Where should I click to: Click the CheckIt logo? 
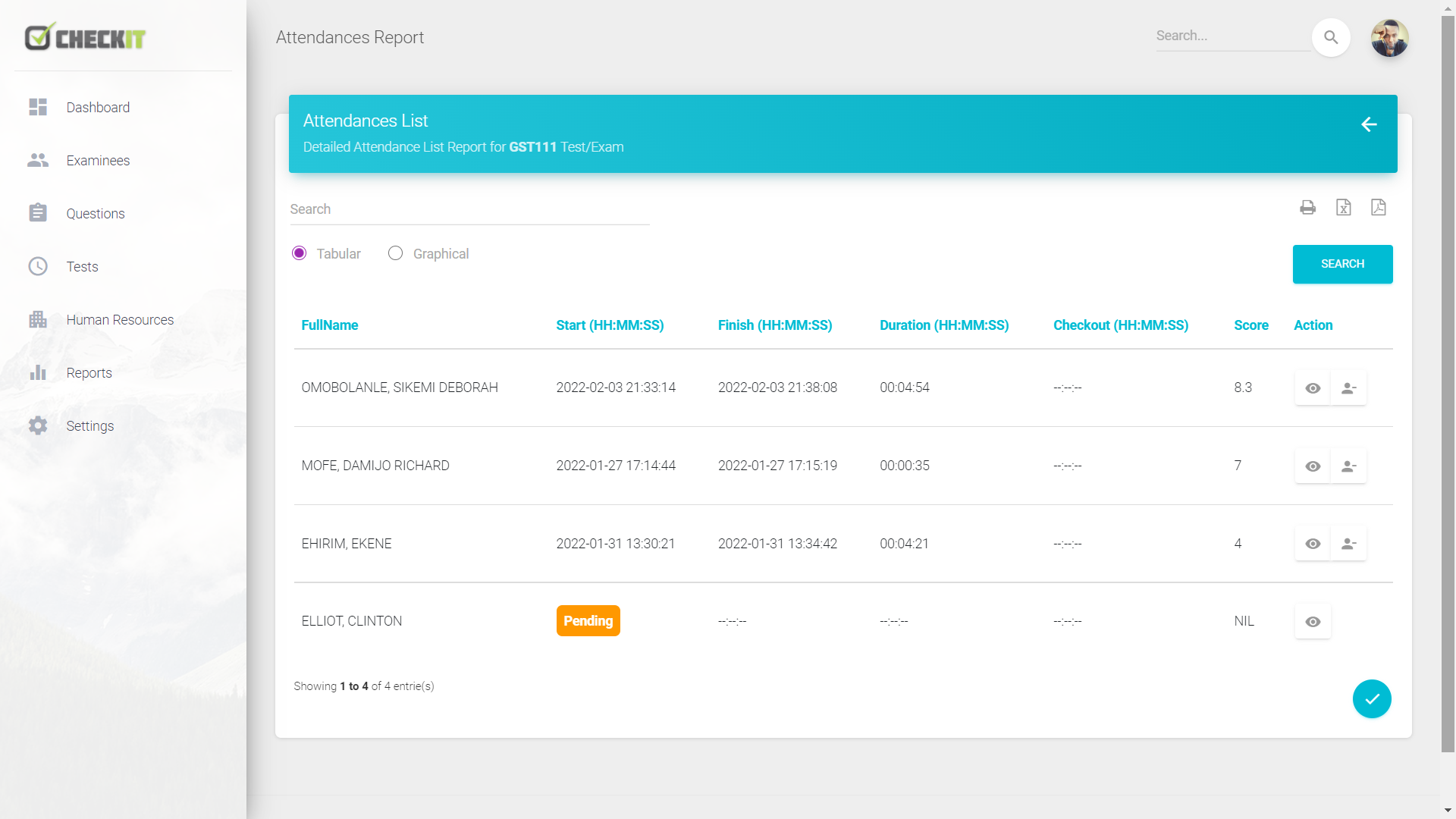85,37
